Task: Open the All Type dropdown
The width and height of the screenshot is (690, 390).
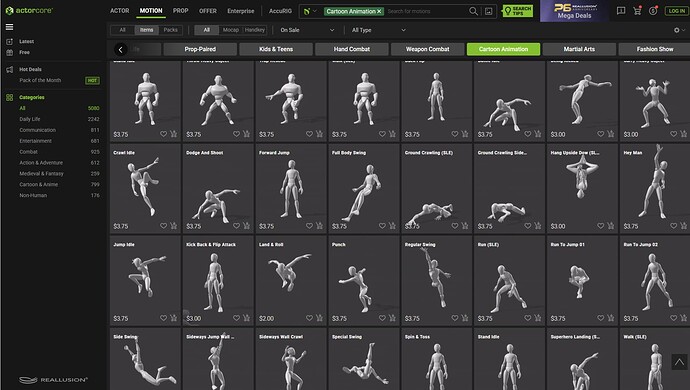Action: tap(378, 30)
